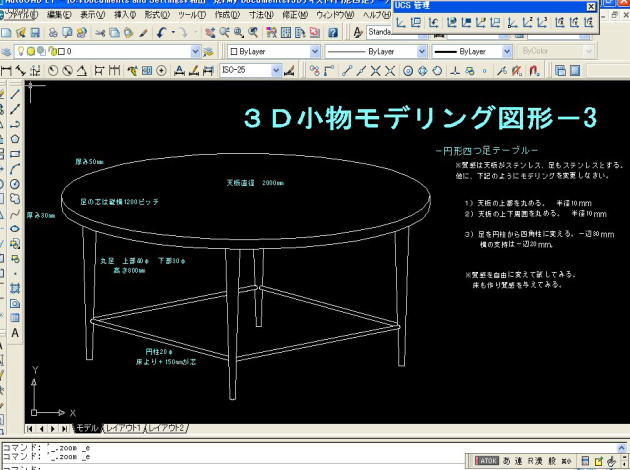Click the Snap to Endpoint icon
Image resolution: width=630 pixels, height=470 pixels.
tap(346, 71)
